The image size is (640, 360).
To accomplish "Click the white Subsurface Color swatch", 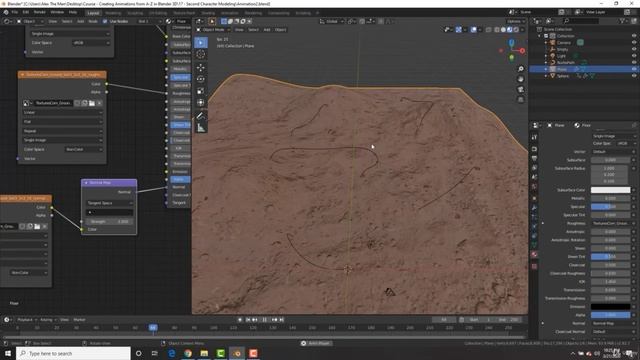I will (610, 190).
